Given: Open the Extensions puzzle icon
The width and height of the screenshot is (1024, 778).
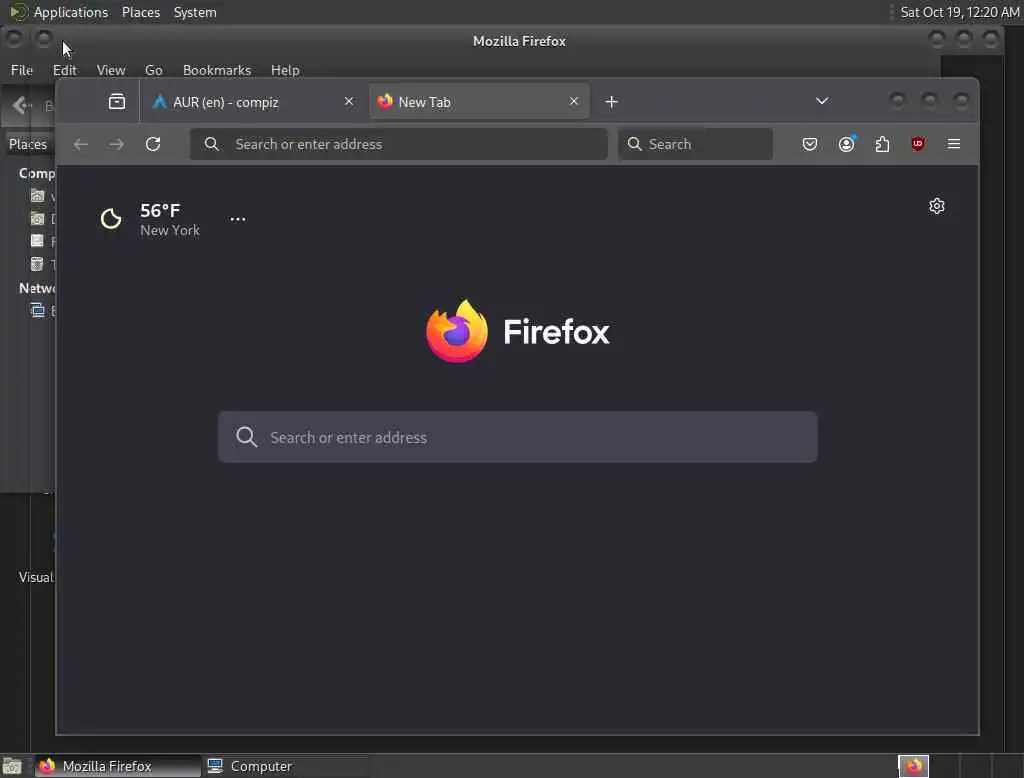Looking at the screenshot, I should (x=882, y=144).
